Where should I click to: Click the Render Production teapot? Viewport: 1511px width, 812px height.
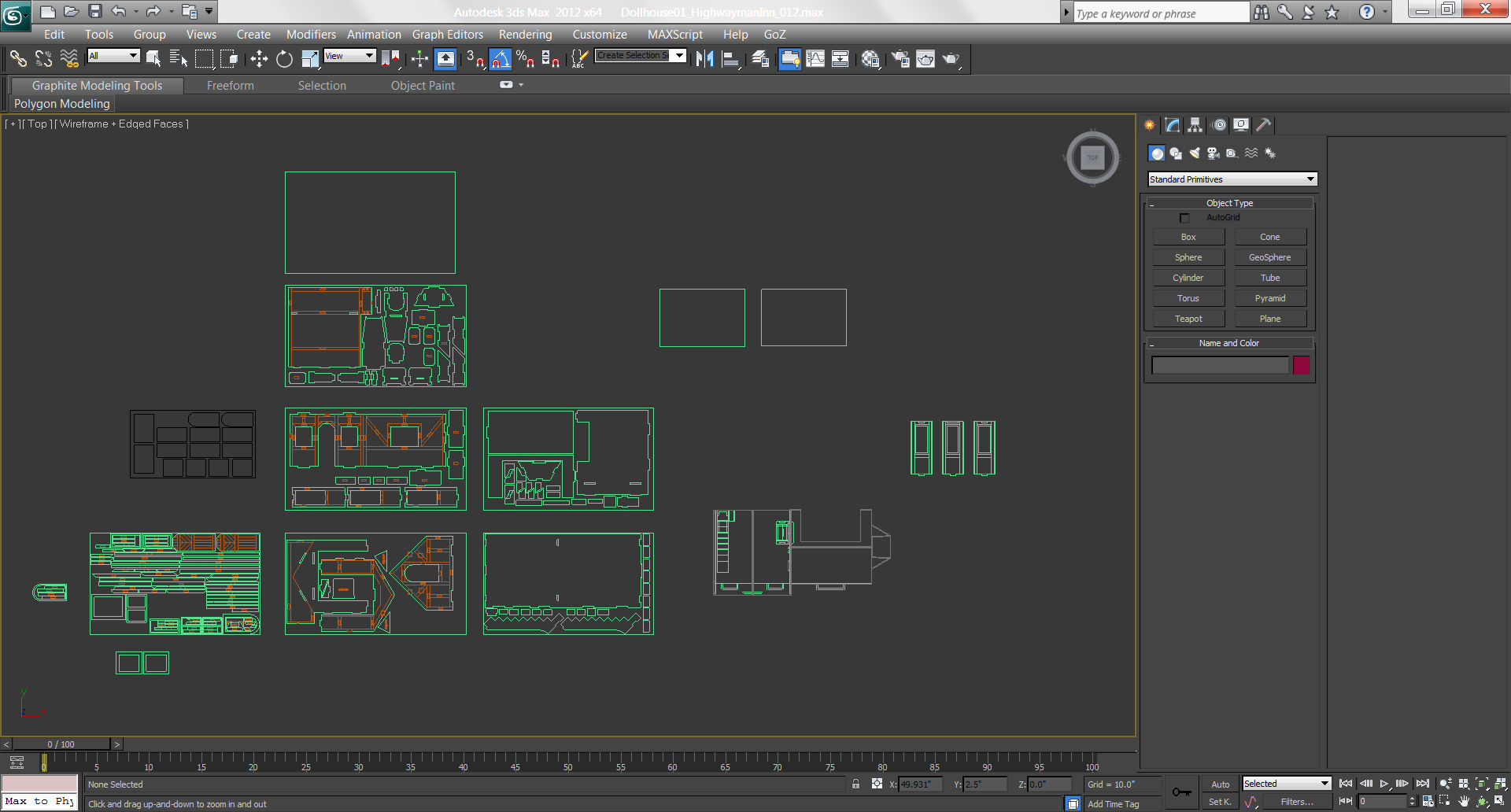point(951,59)
